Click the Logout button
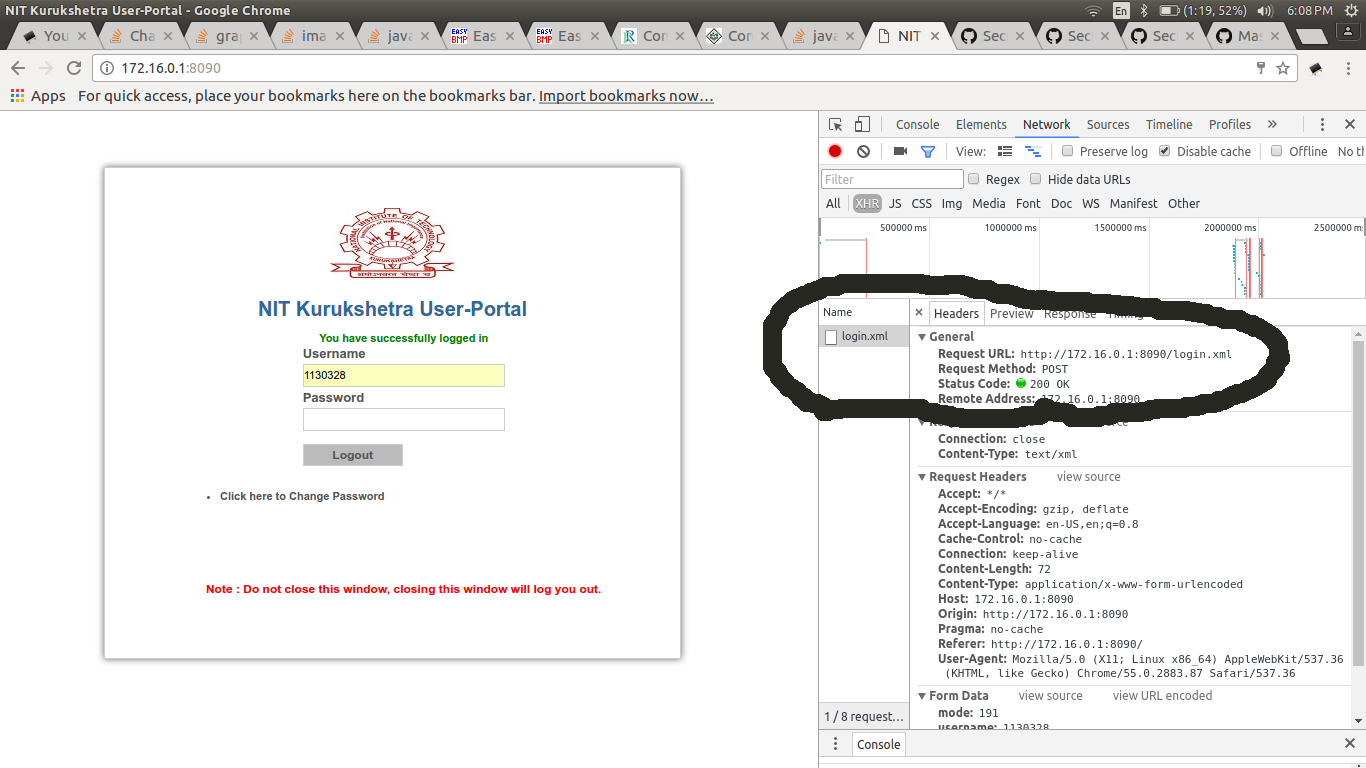The image size is (1366, 768). (x=353, y=455)
